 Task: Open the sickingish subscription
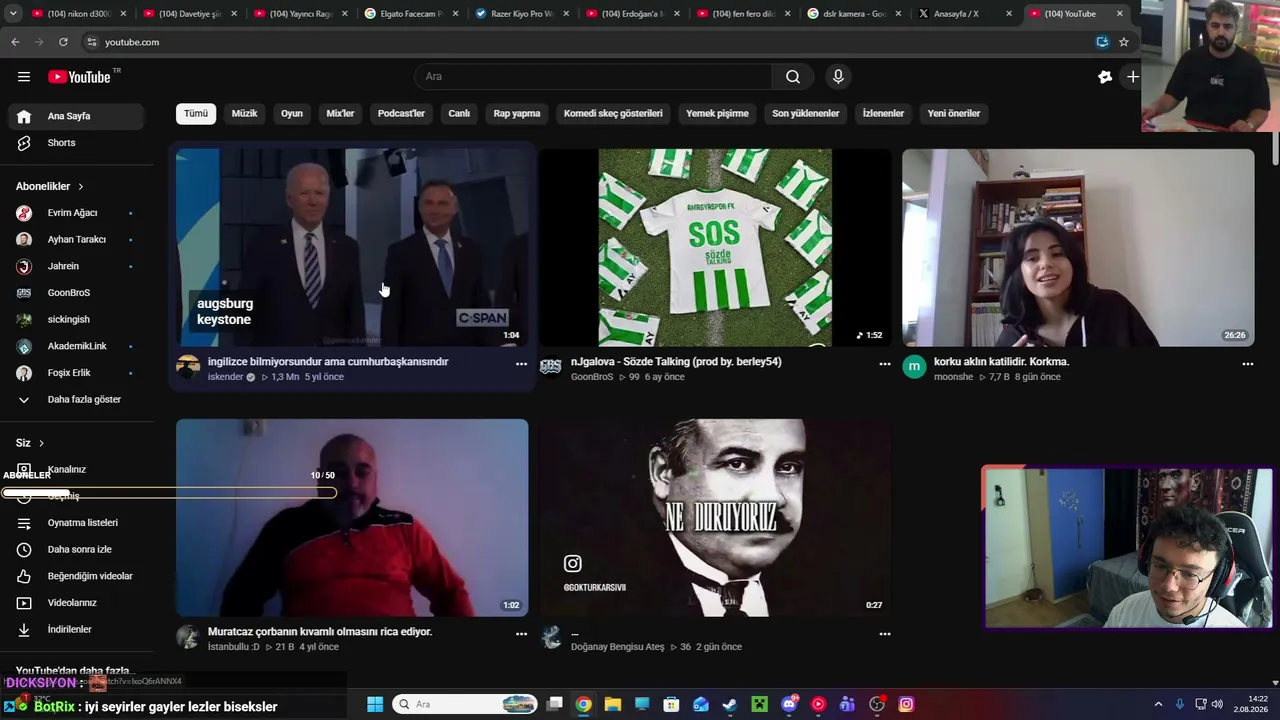tap(78, 320)
